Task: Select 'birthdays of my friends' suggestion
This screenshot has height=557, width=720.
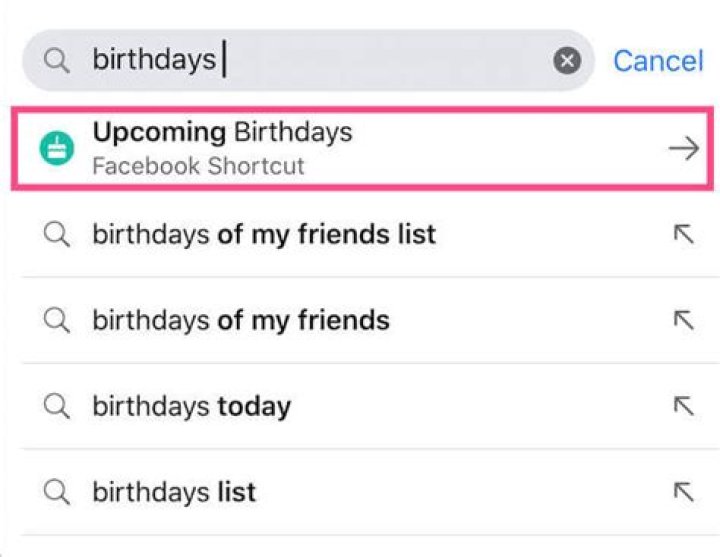Action: tap(240, 320)
